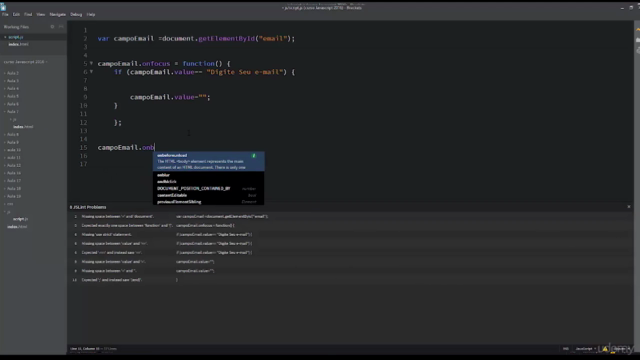Open index.html at bottom of project tree
Image resolution: width=640 pixels, height=360 pixels.
coord(17,227)
